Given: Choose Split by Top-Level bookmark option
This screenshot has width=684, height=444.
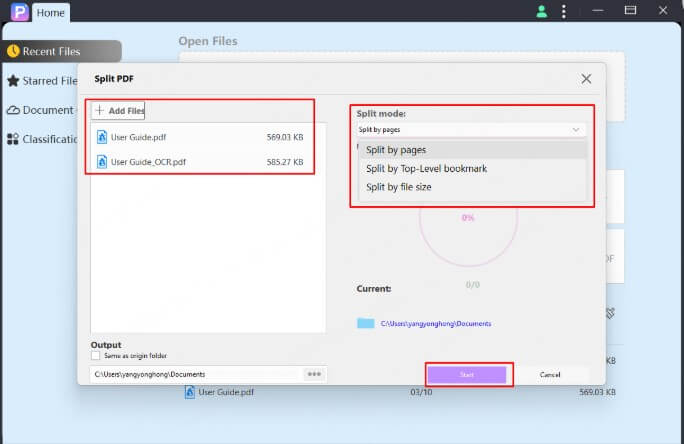Looking at the screenshot, I should coord(472,168).
